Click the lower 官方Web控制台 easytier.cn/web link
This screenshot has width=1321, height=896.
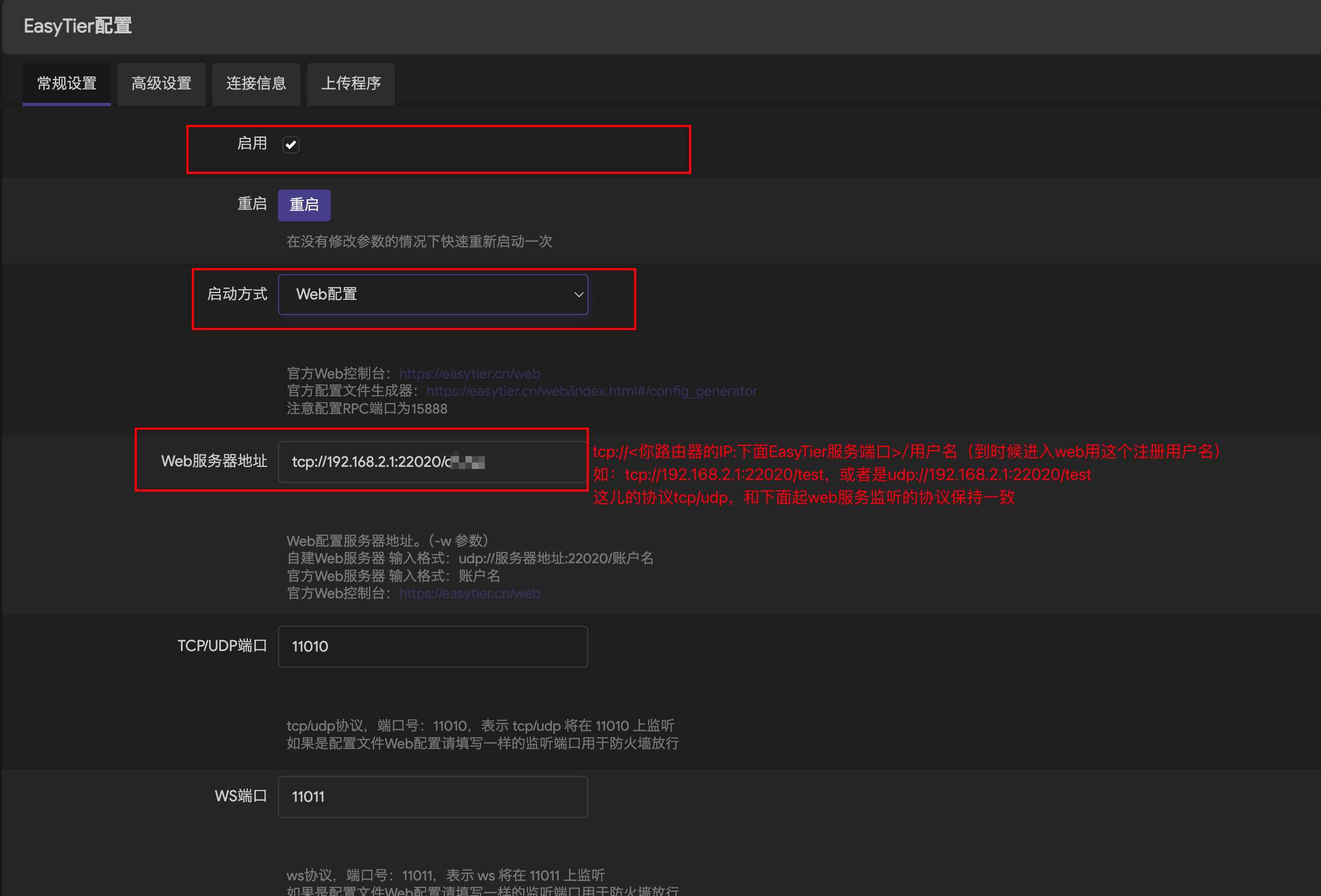pyautogui.click(x=469, y=593)
